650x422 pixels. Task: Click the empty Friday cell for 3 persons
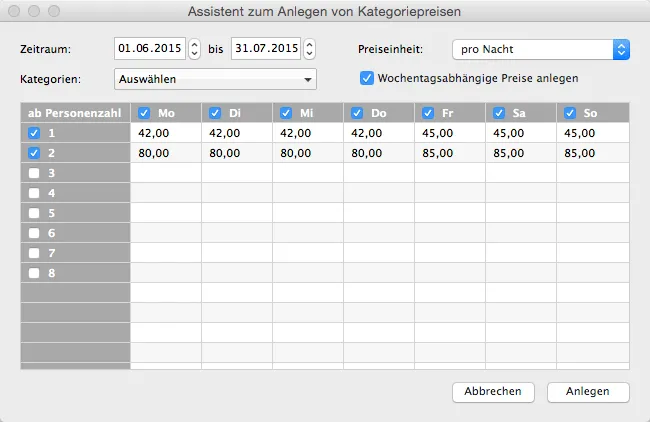click(450, 173)
